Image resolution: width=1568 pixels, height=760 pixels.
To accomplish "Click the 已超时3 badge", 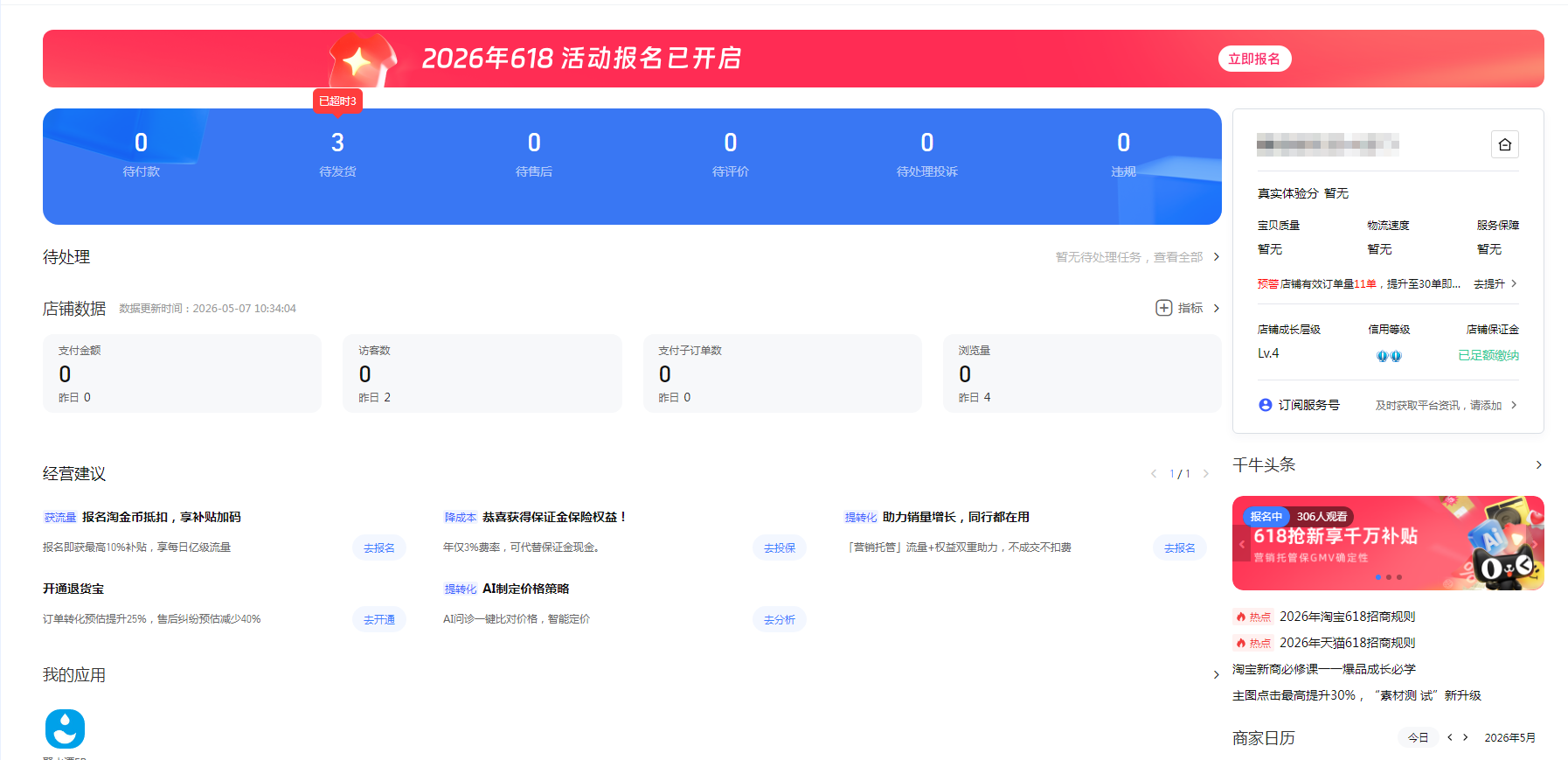I will pos(337,101).
